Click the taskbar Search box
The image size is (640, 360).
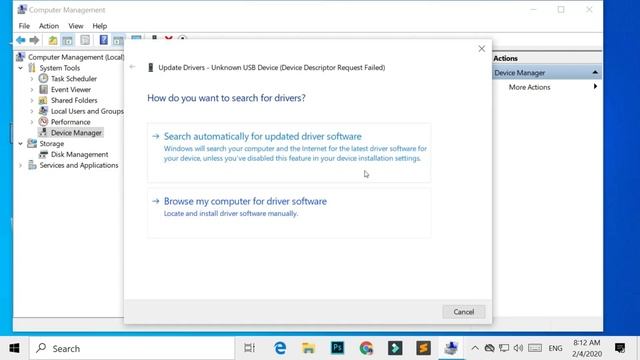(131, 348)
